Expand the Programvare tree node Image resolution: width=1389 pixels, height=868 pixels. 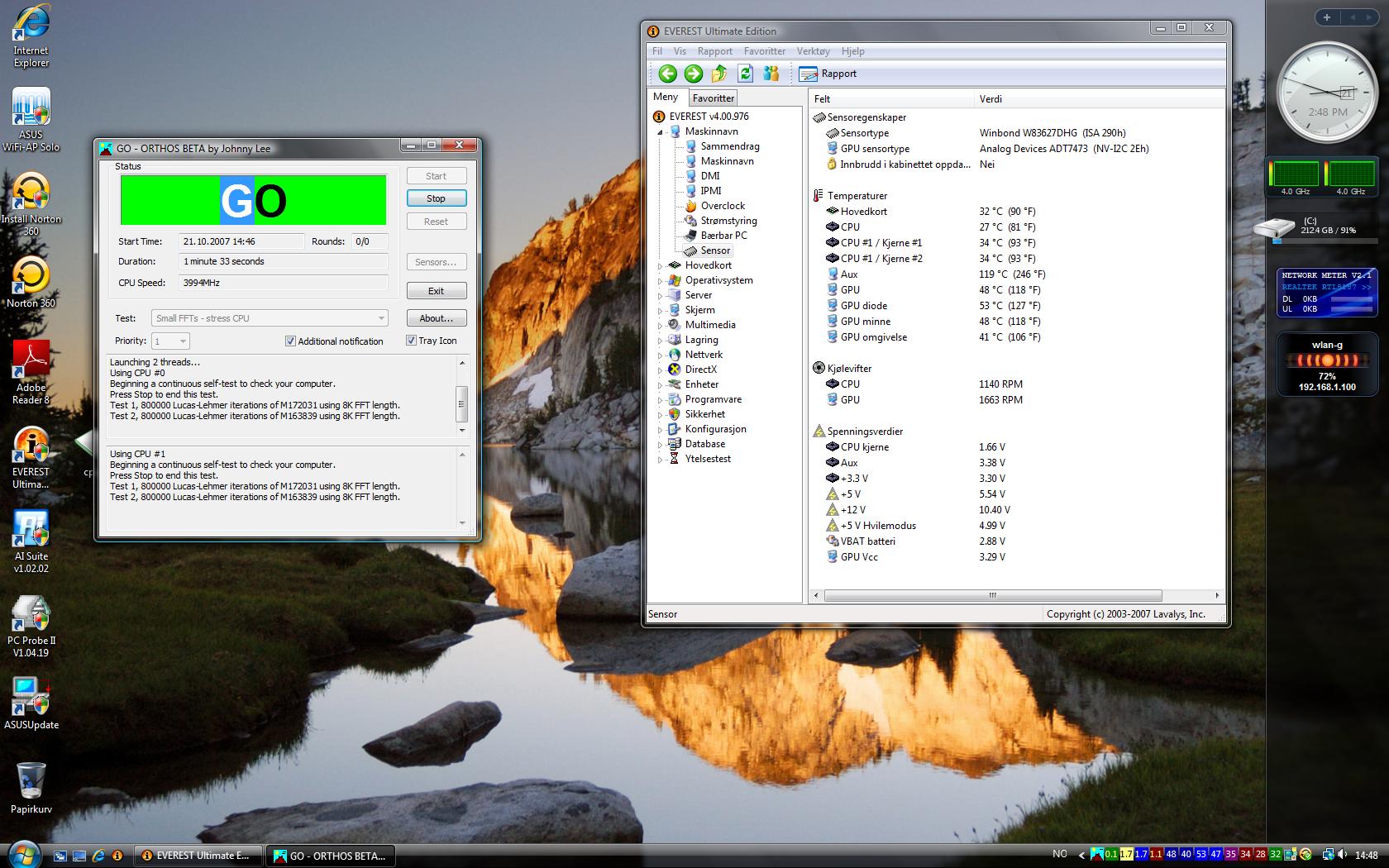tap(661, 400)
